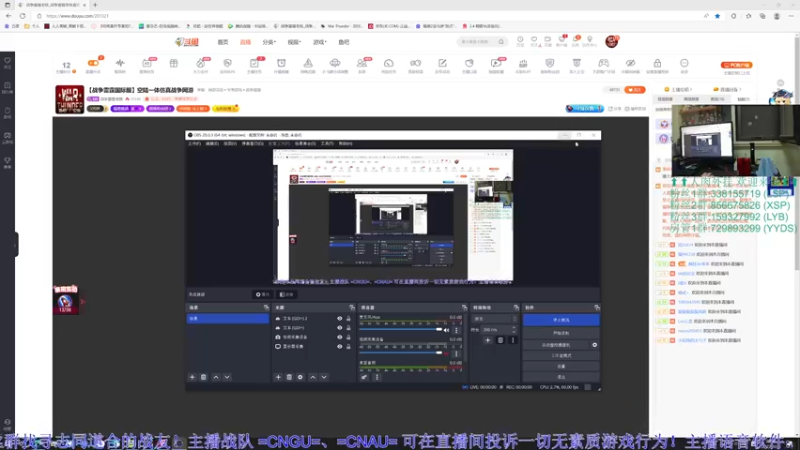Click the gamepad icon in Douyu streamer toolbar

click(604, 64)
